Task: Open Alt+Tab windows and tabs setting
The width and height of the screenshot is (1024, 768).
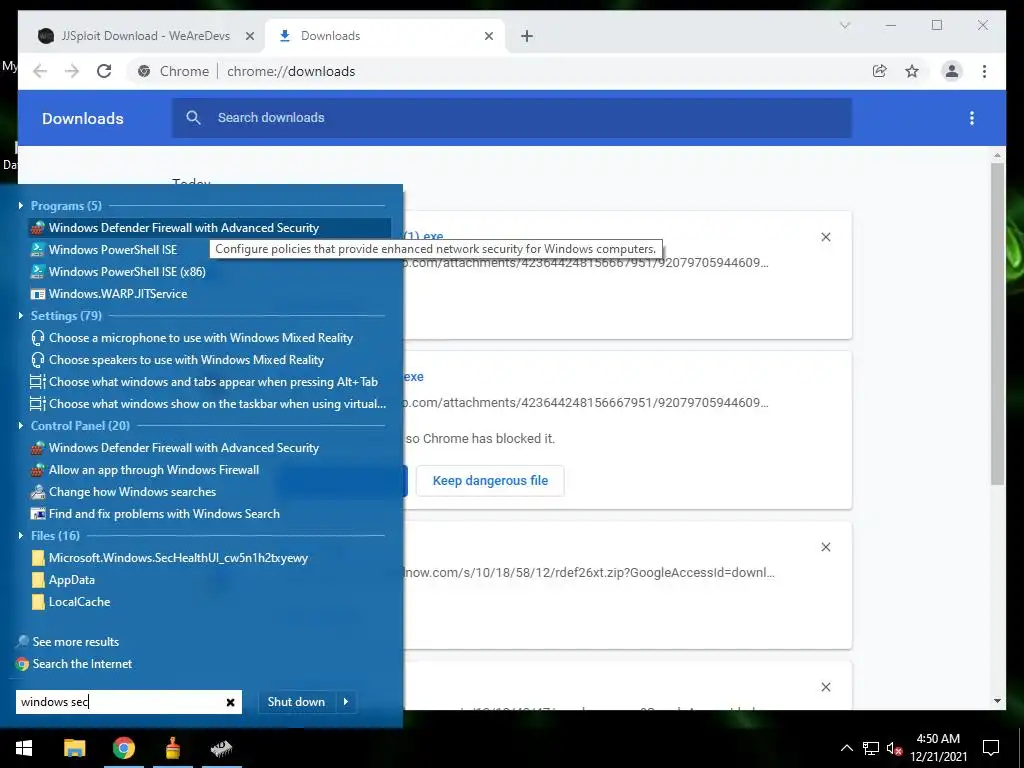Action: point(214,382)
